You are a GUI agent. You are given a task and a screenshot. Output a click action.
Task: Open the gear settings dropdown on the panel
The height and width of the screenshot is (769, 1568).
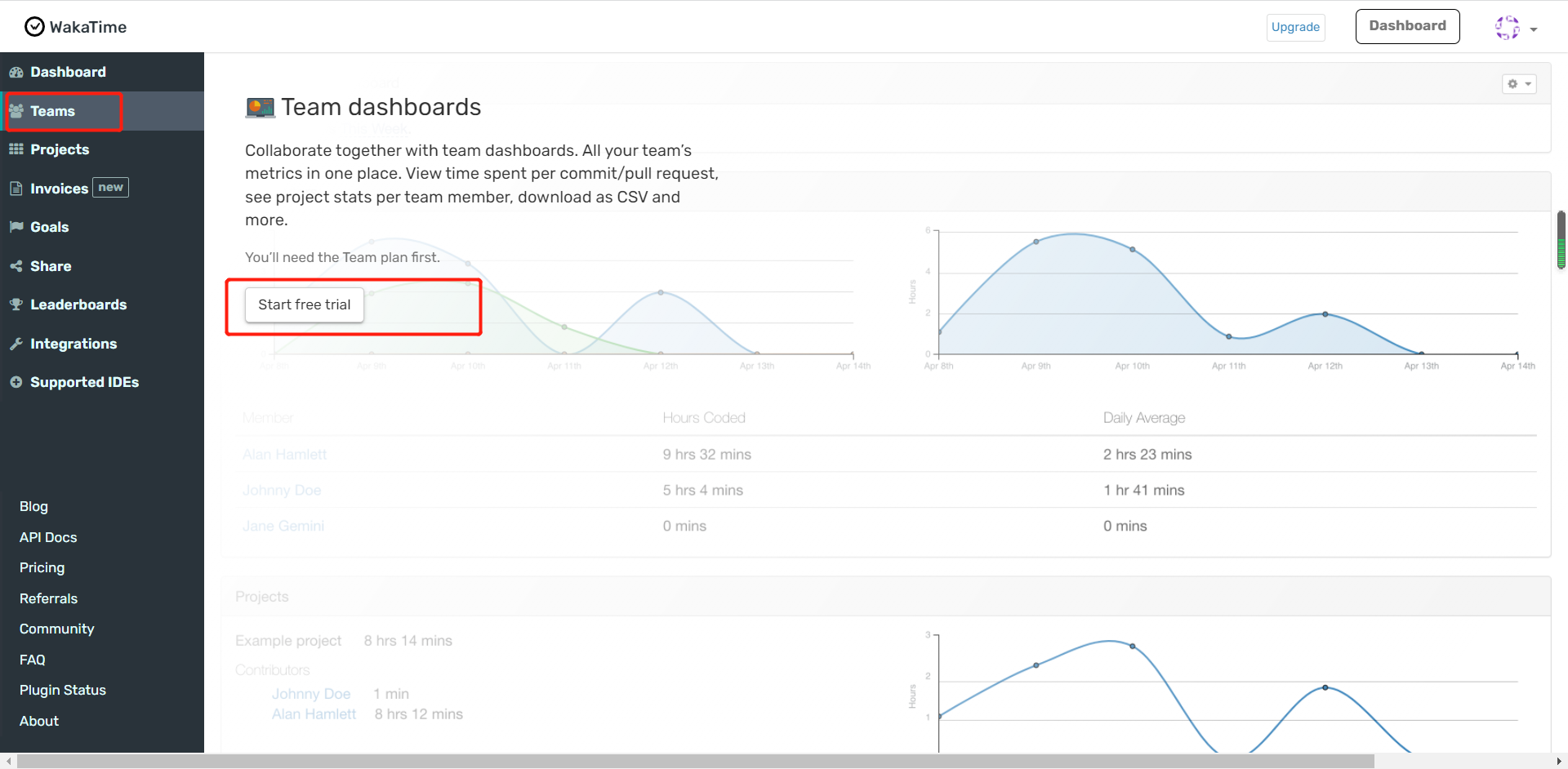[x=1519, y=84]
